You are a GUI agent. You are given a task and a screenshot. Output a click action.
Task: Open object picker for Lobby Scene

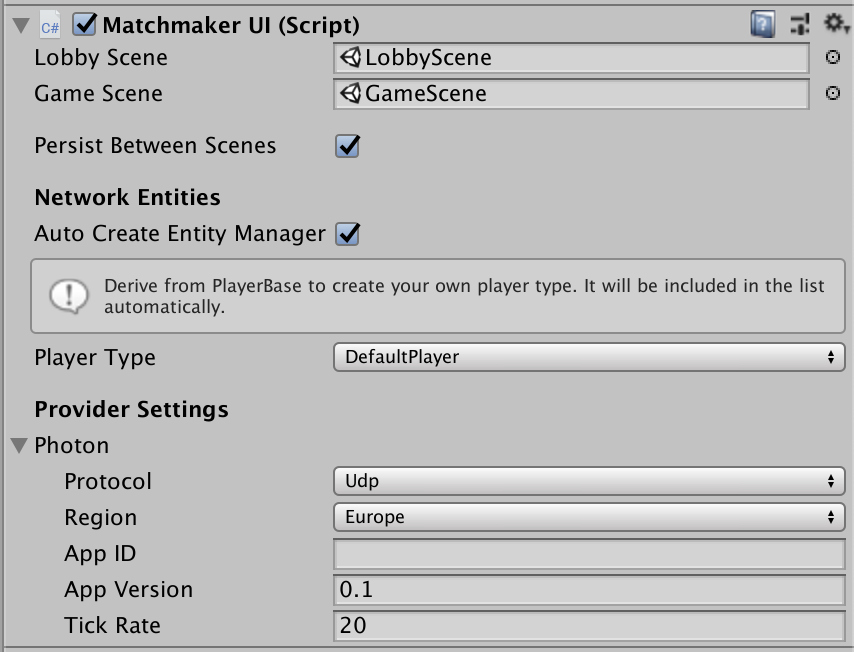[832, 57]
